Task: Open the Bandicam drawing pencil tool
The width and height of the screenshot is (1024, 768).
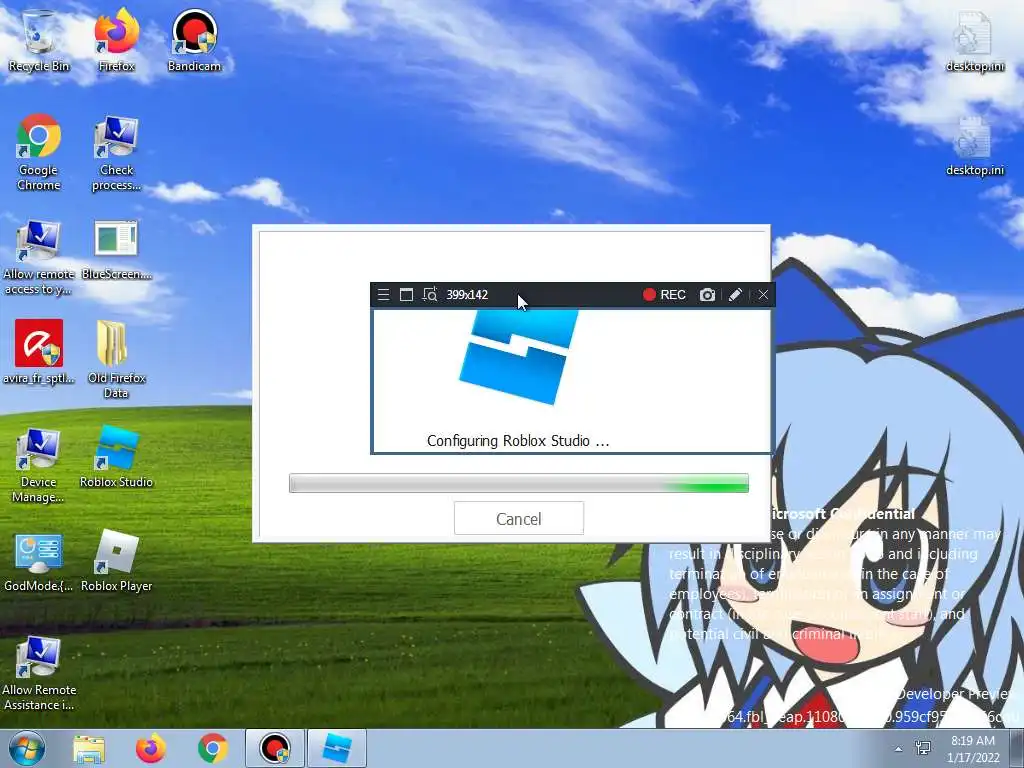Action: (735, 295)
